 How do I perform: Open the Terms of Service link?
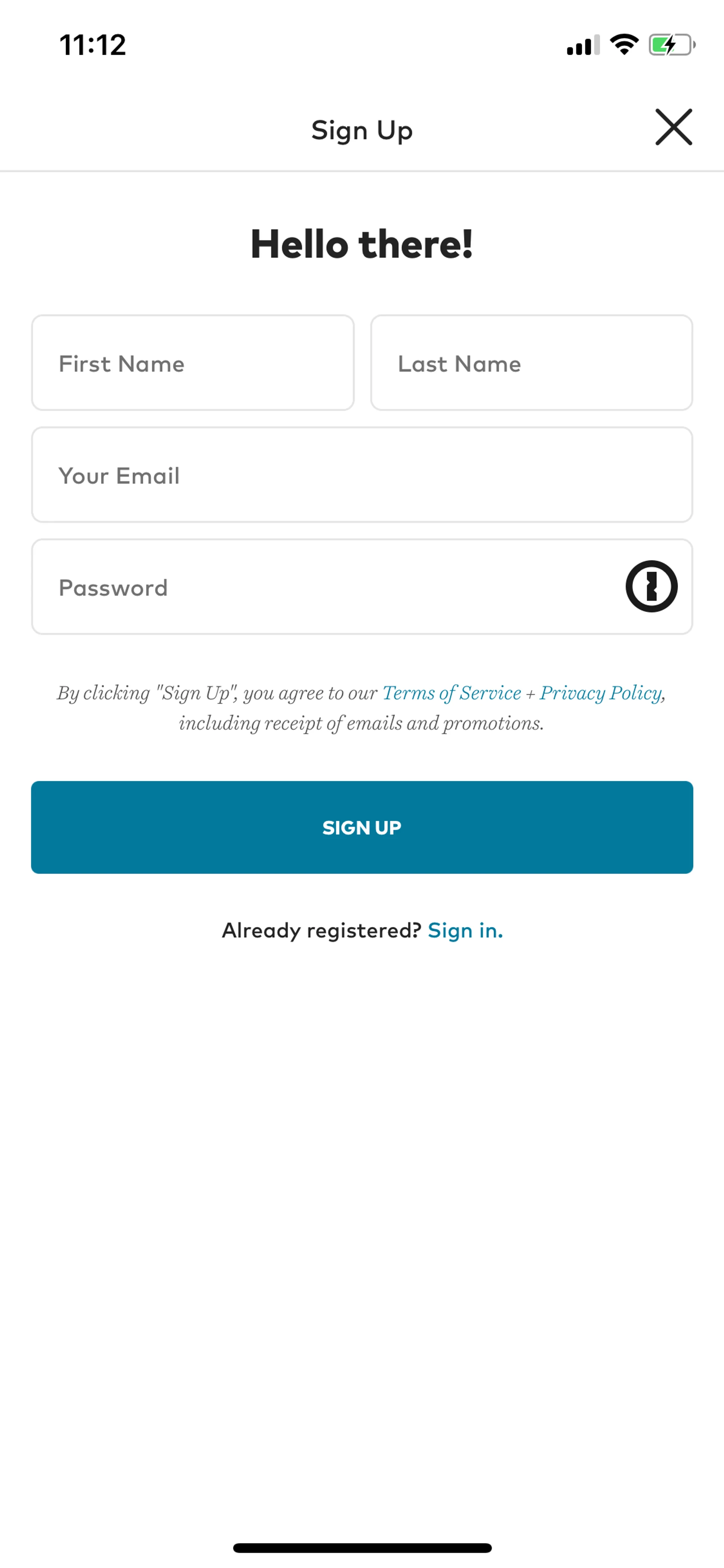(x=451, y=693)
